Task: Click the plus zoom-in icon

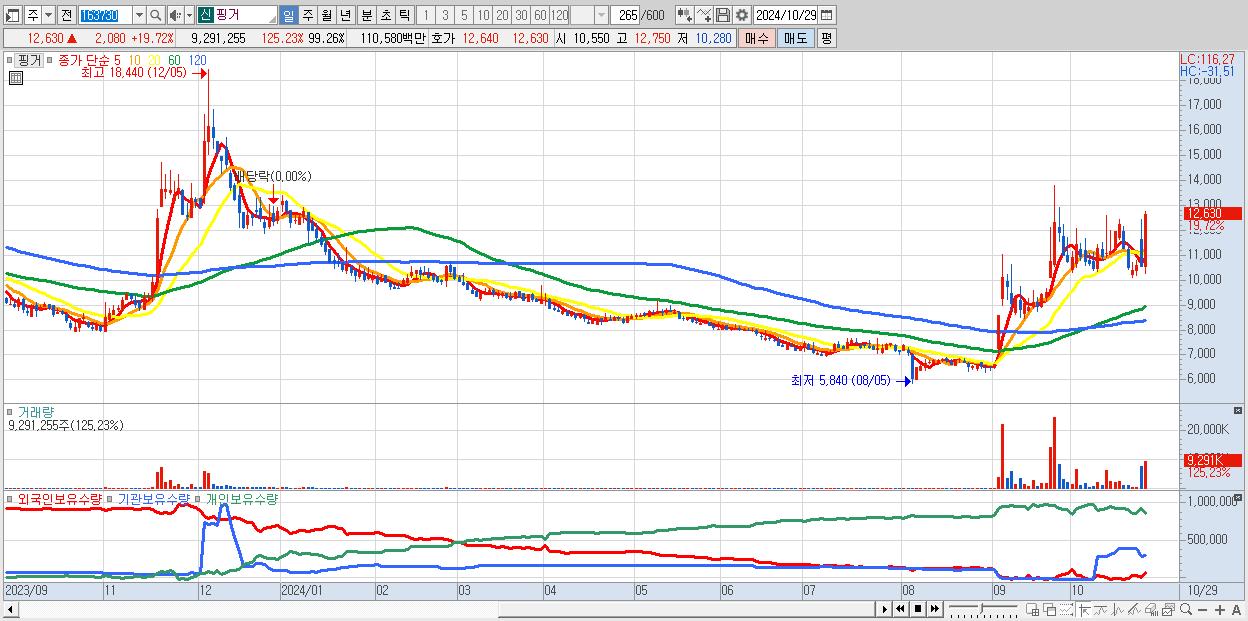Action: coord(1219,609)
